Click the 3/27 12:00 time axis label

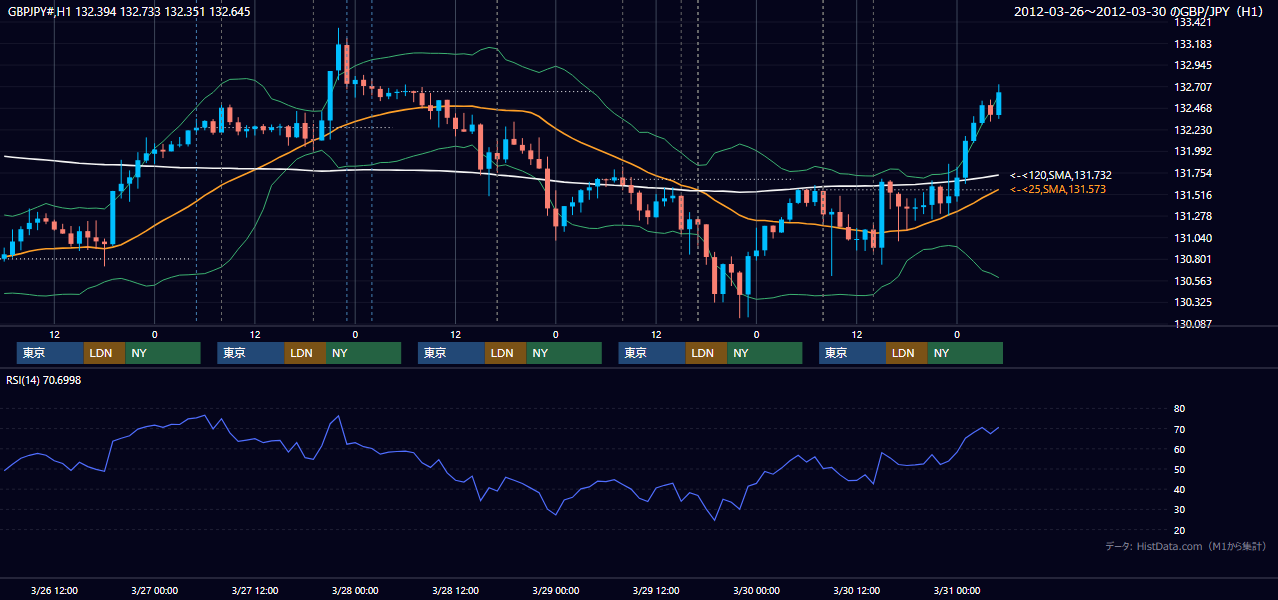point(254,591)
